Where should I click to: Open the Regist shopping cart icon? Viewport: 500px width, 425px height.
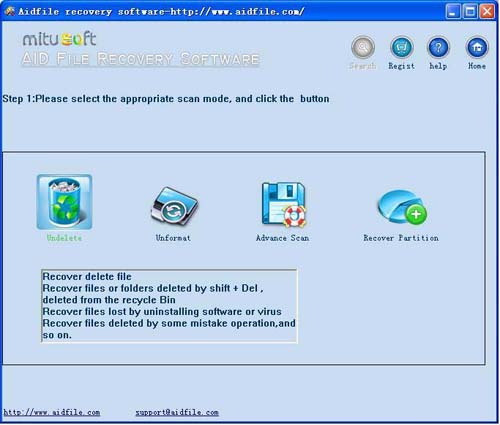pyautogui.click(x=402, y=47)
